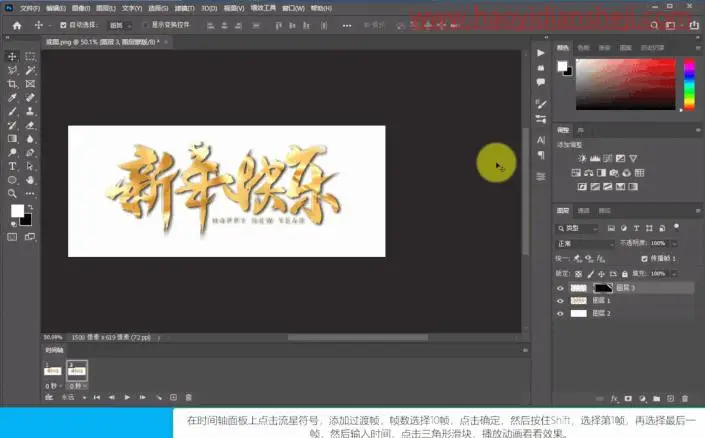Toggle the 显示变换控件 checkbox
Image resolution: width=705 pixels, height=438 pixels.
145,25
